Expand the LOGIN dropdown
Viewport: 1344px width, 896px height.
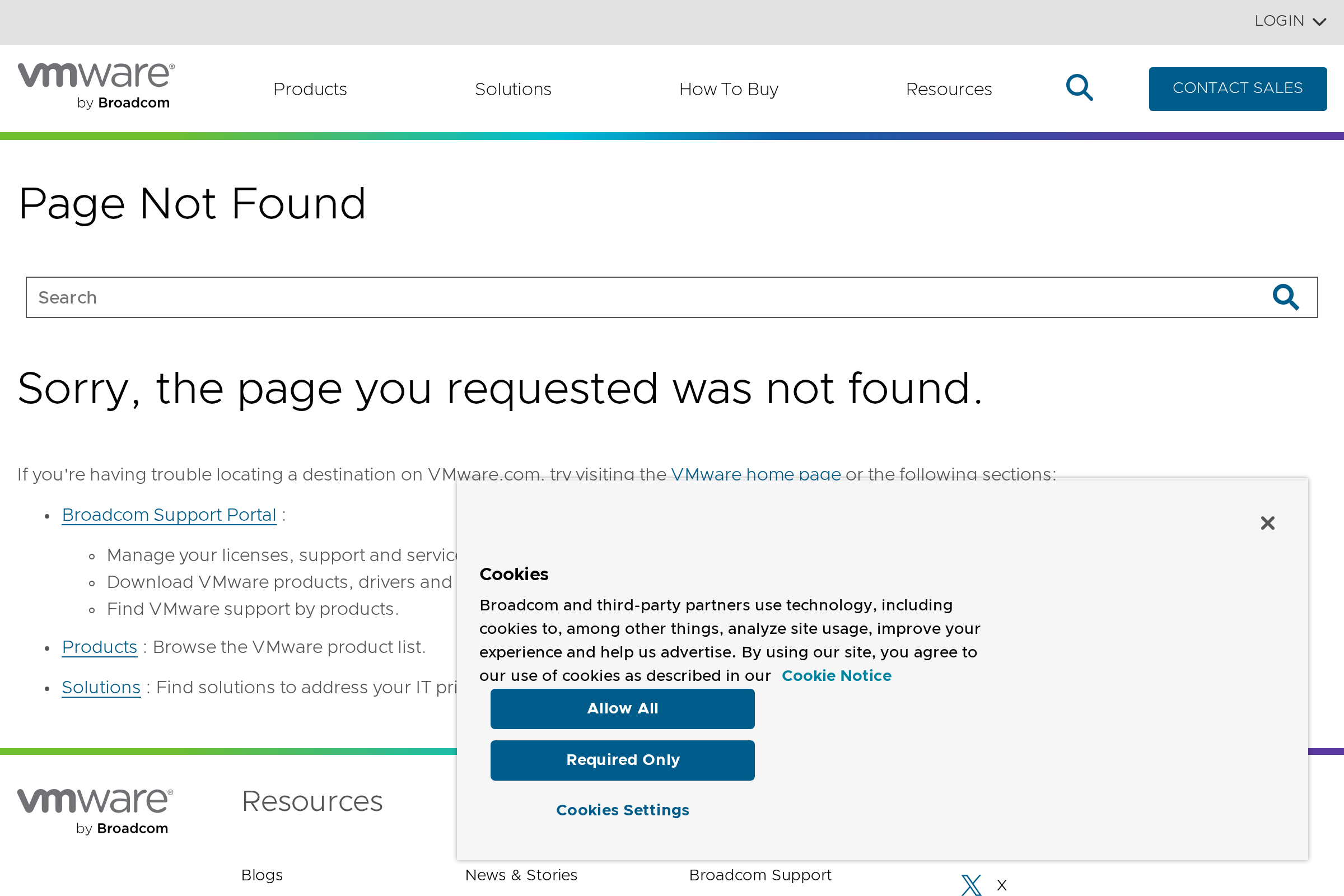pyautogui.click(x=1290, y=21)
